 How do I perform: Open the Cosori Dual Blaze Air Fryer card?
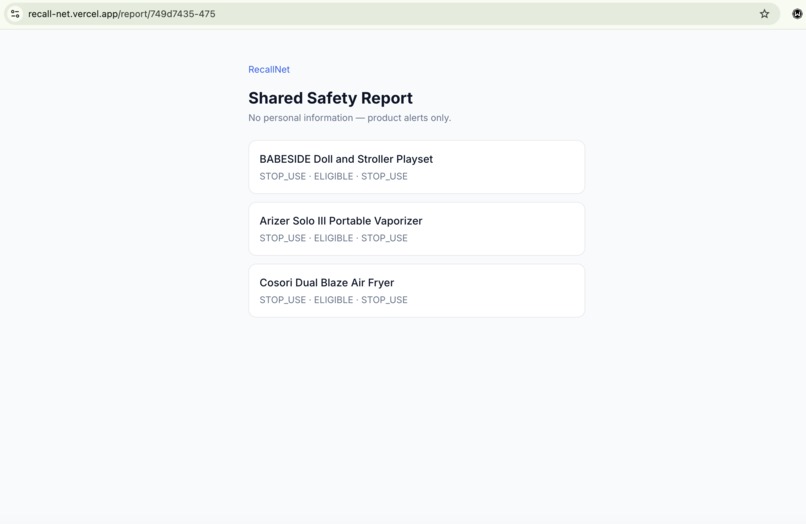click(x=416, y=291)
